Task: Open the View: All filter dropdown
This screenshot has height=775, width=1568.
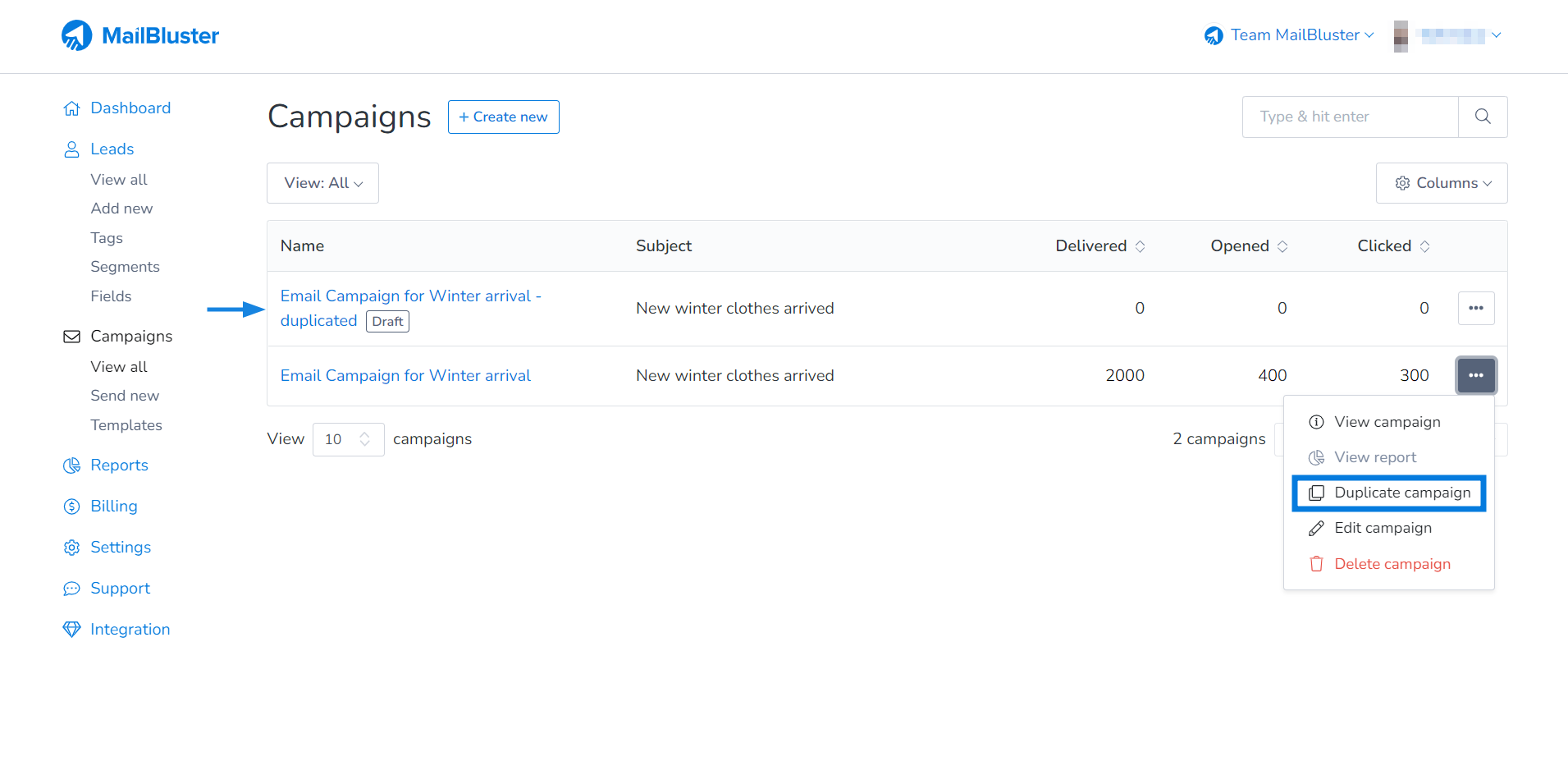Action: coord(322,183)
